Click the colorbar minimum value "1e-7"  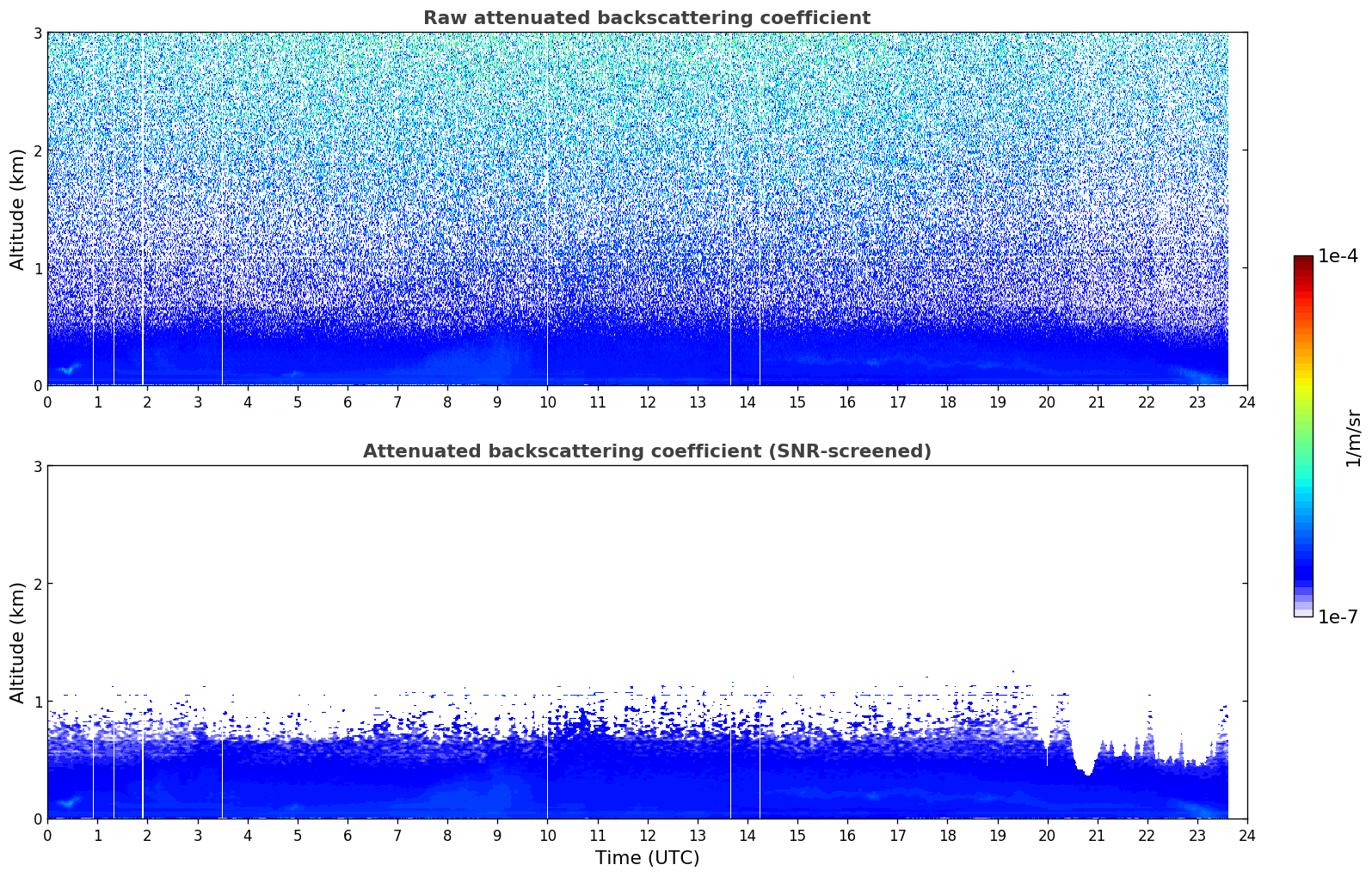coord(1338,617)
